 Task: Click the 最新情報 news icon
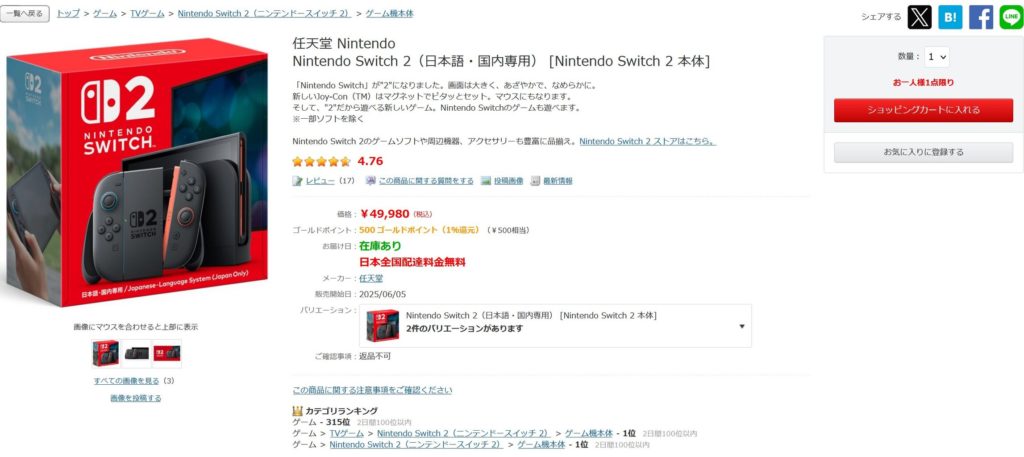coord(536,181)
